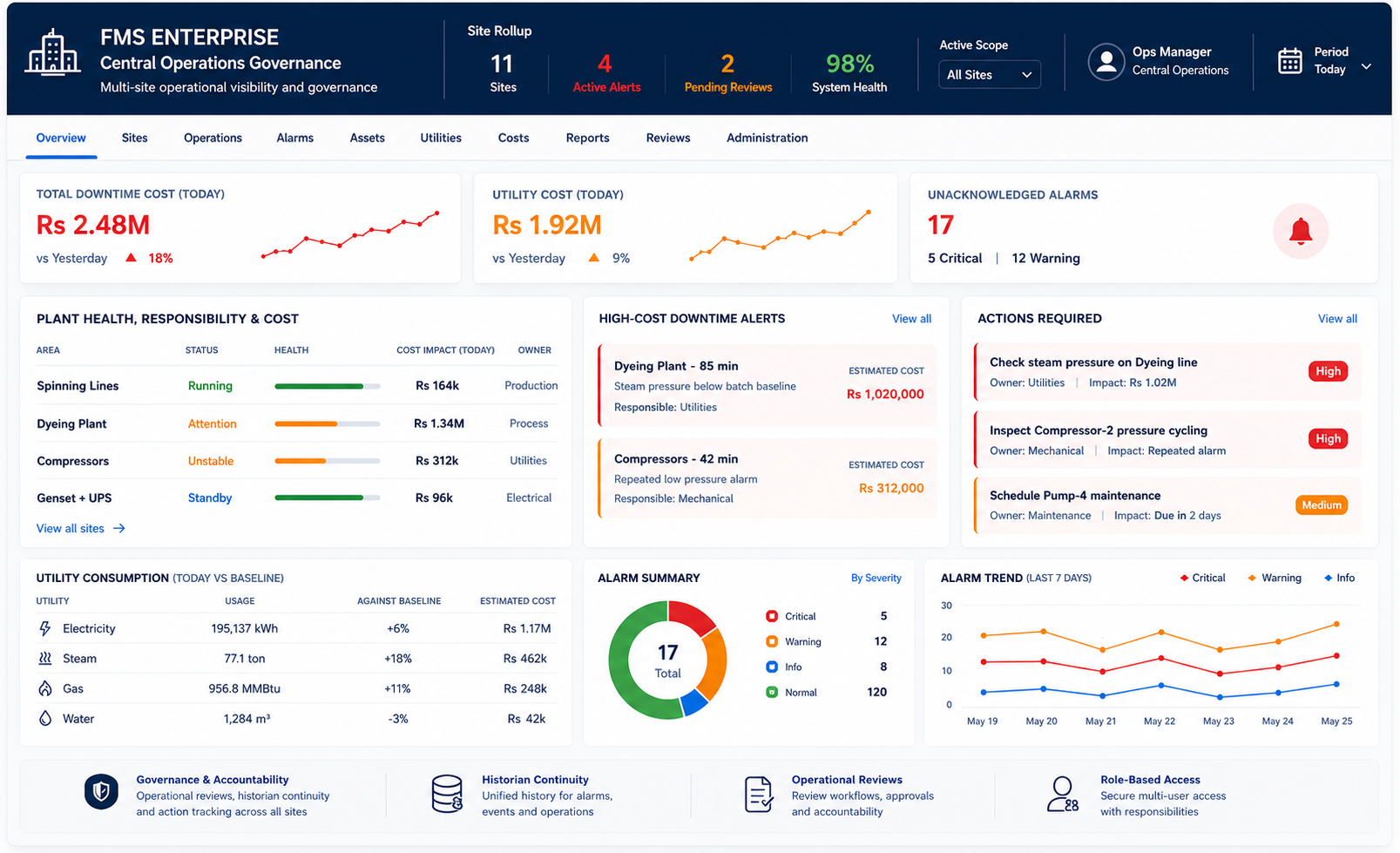The image size is (1400, 853).
Task: Click the Spinning Lines health bar
Action: [328, 386]
